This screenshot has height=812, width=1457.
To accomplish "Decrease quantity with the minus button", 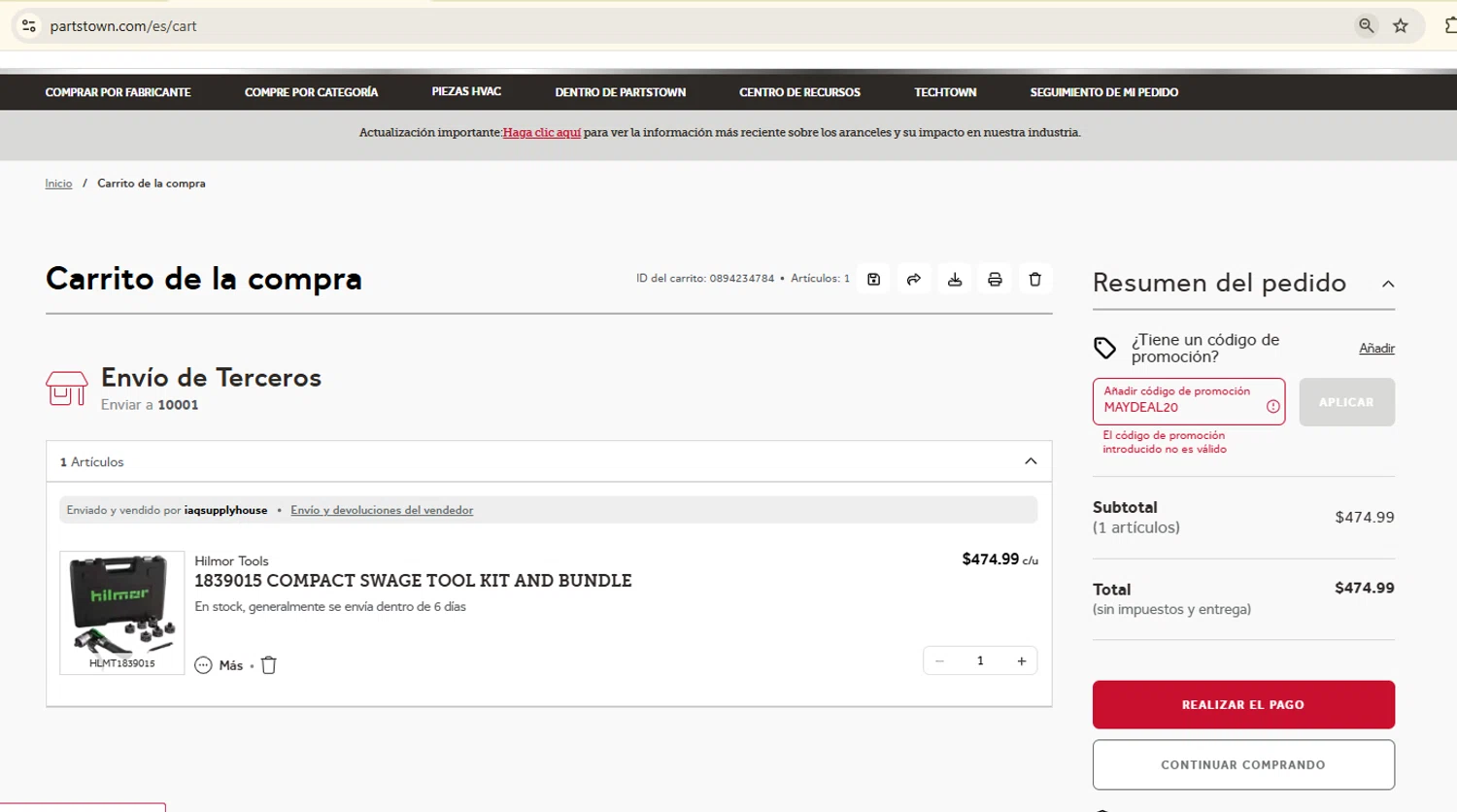I will tap(939, 661).
